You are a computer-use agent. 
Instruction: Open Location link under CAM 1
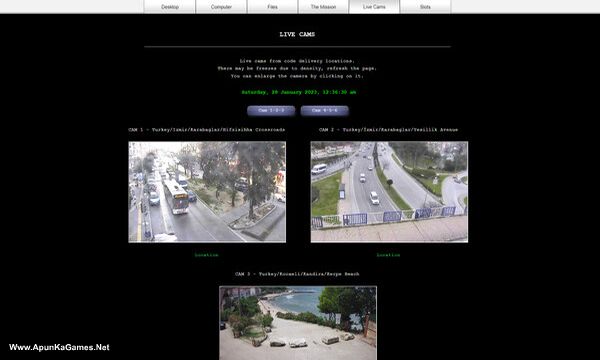[207, 255]
